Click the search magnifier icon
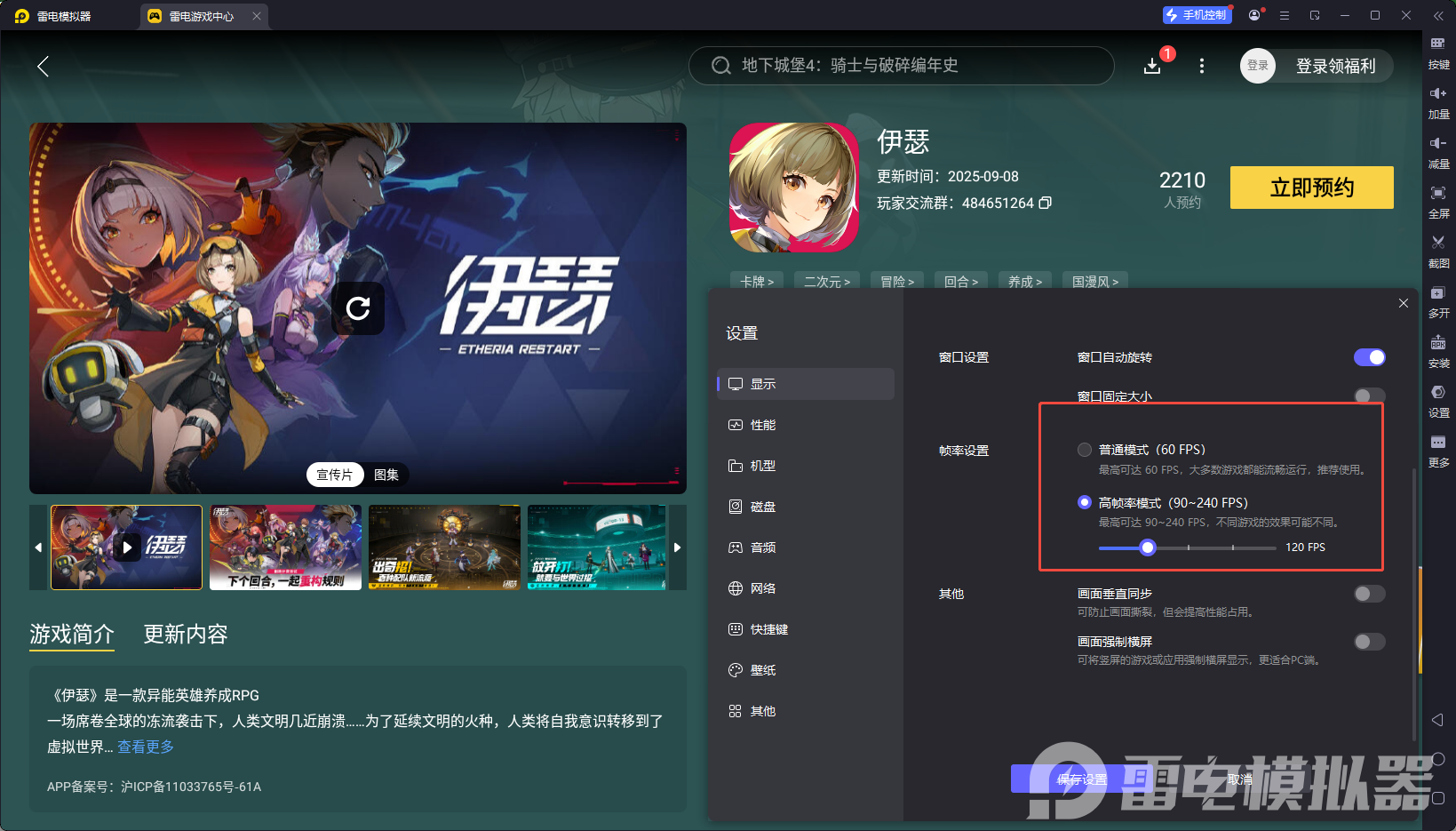The image size is (1456, 831). click(x=721, y=66)
